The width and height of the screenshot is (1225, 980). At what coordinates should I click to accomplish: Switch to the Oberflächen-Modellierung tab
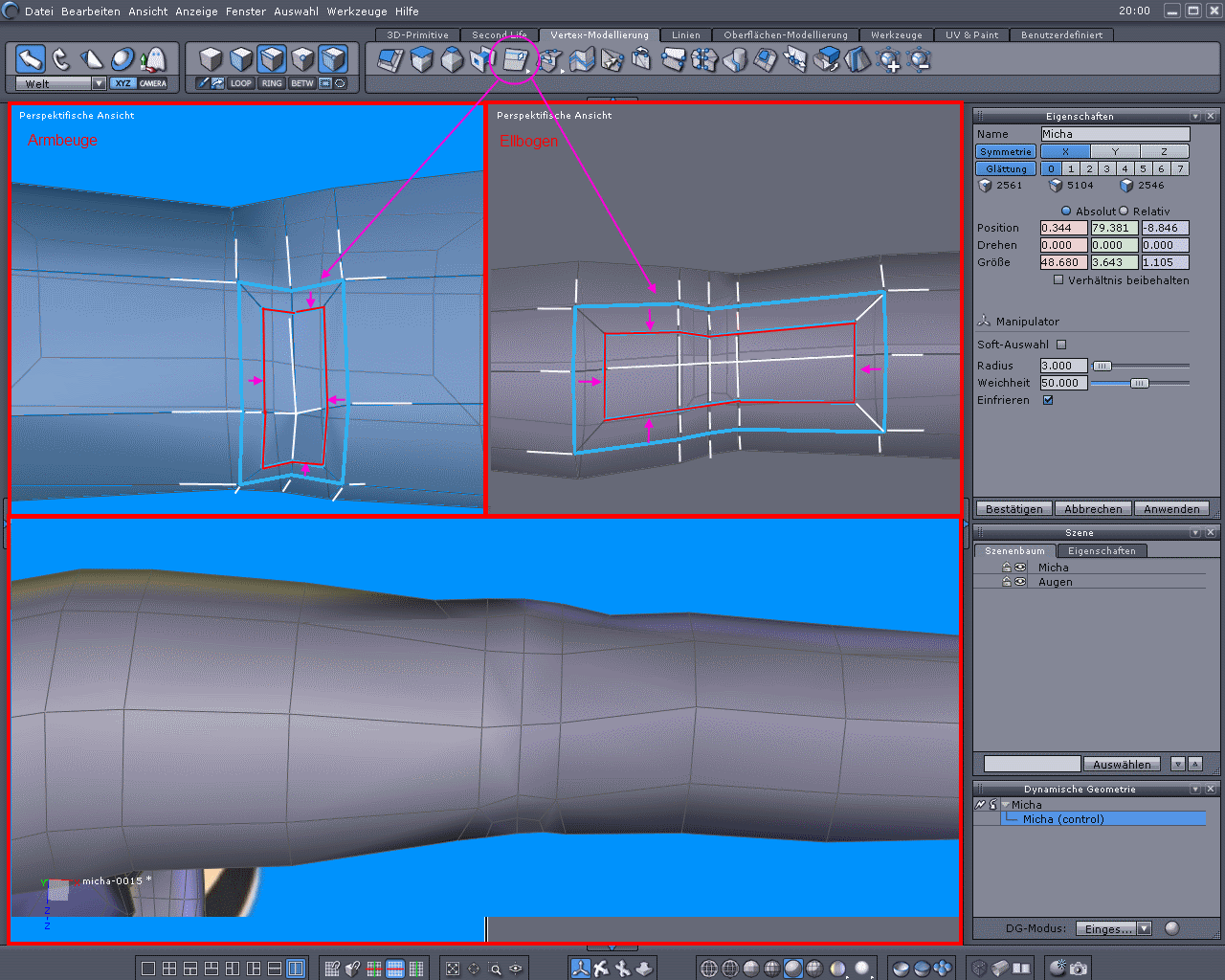785,34
